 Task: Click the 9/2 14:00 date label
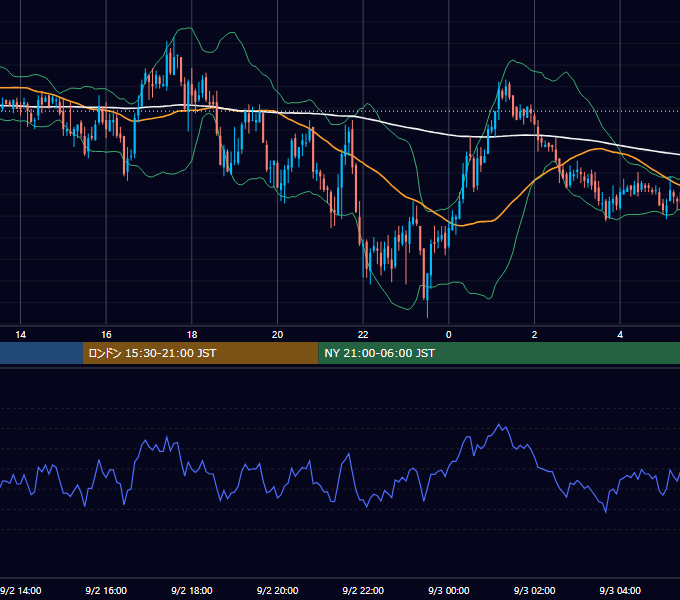tap(21, 591)
